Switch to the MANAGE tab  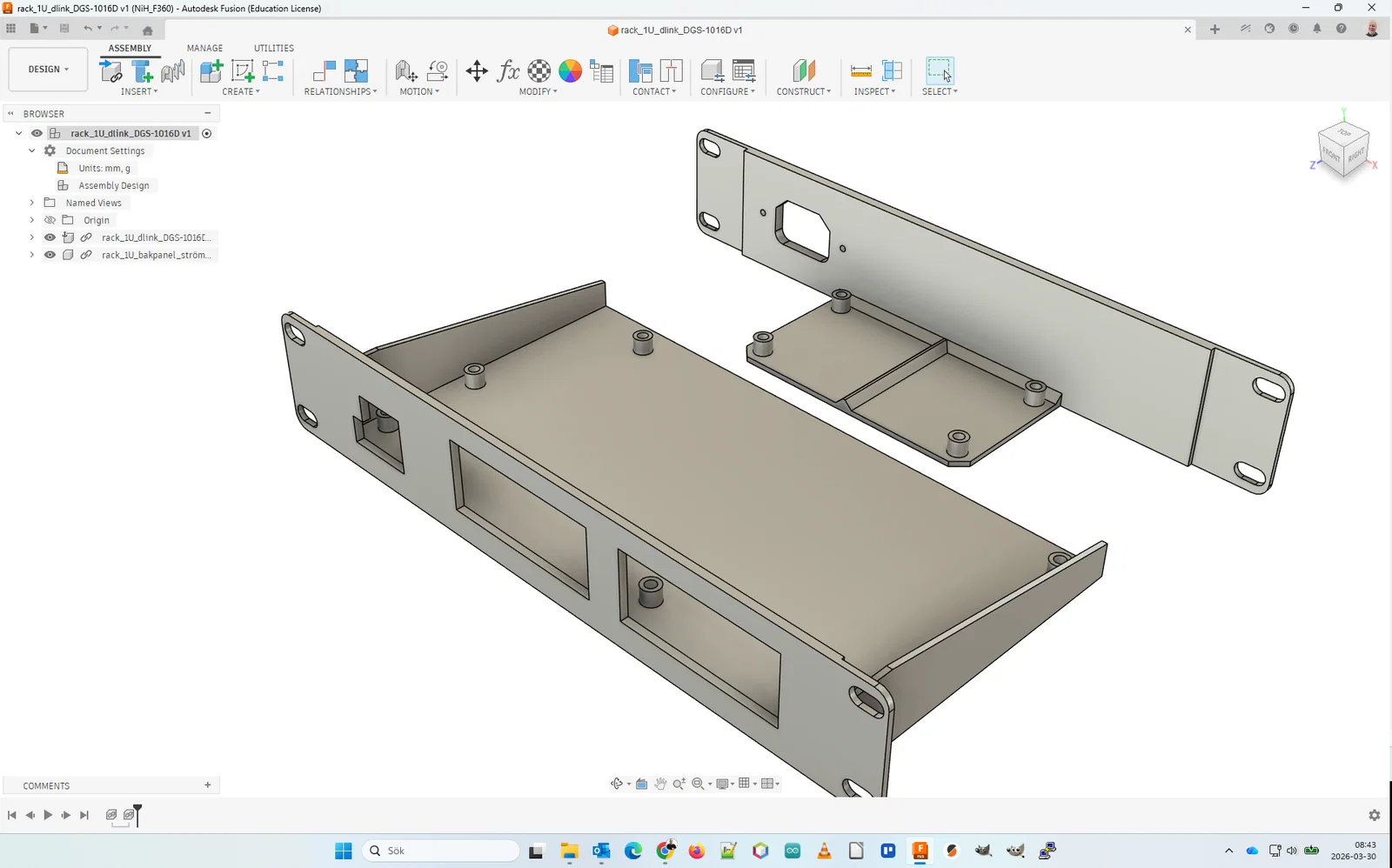click(x=204, y=48)
